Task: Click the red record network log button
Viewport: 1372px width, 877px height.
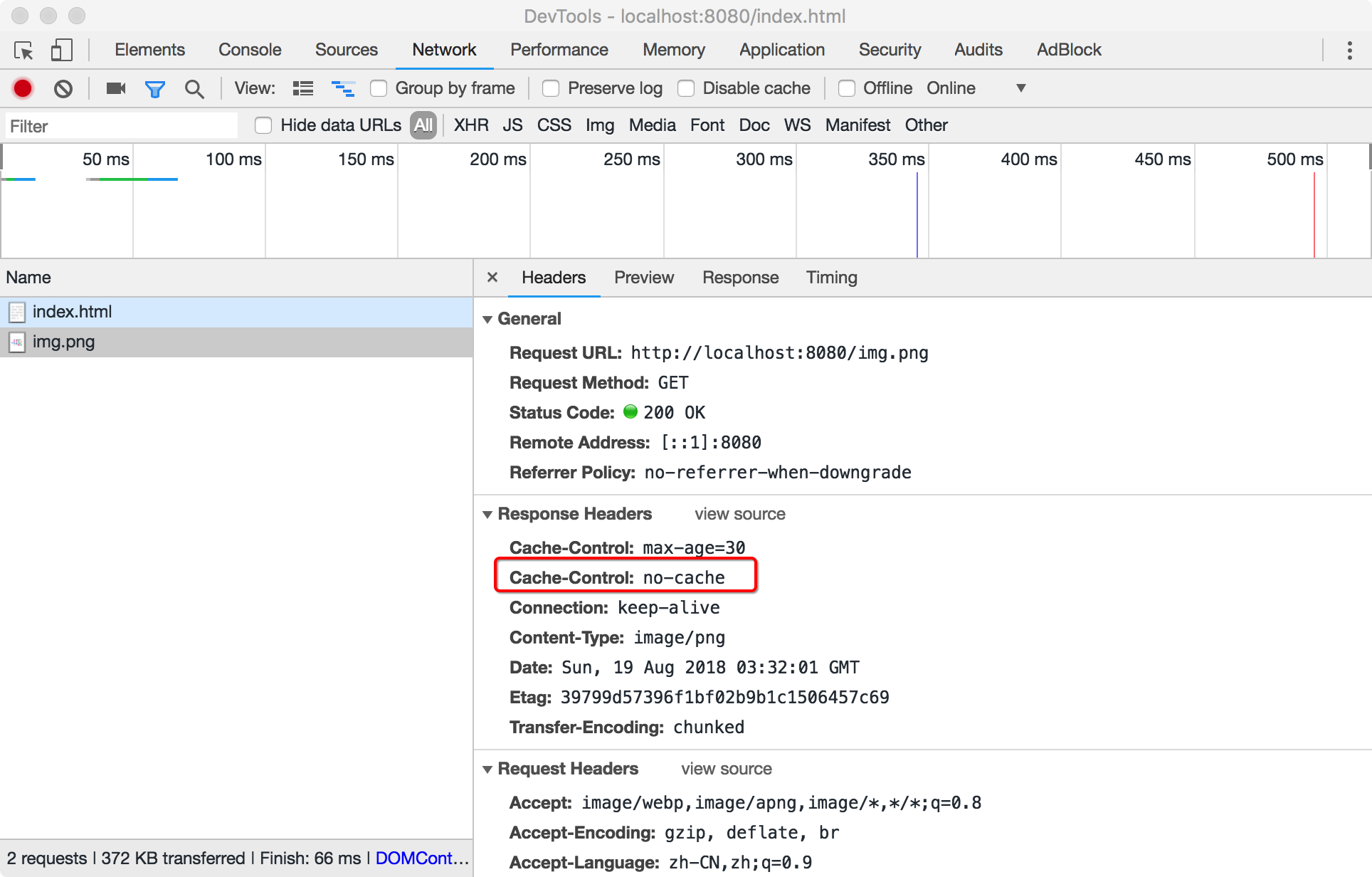Action: [23, 88]
